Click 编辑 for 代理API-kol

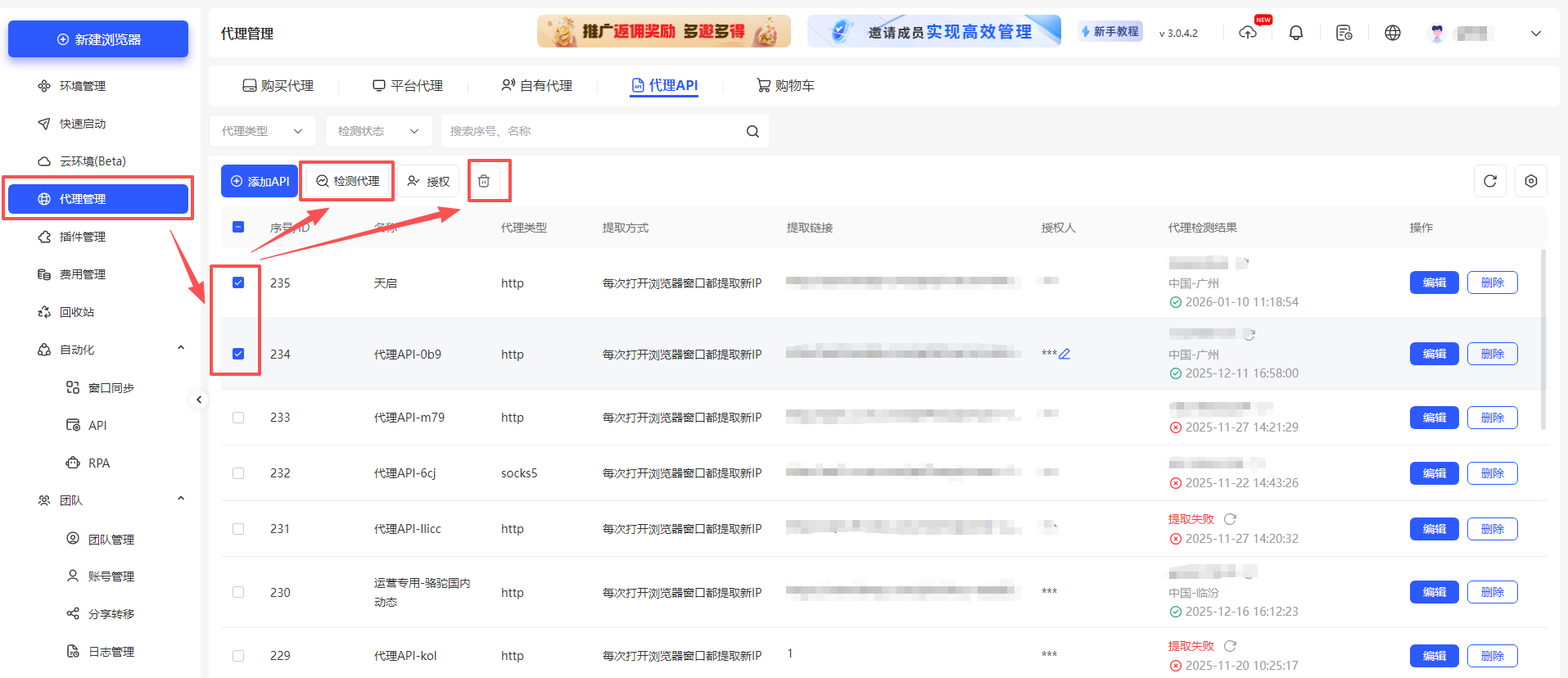point(1435,656)
